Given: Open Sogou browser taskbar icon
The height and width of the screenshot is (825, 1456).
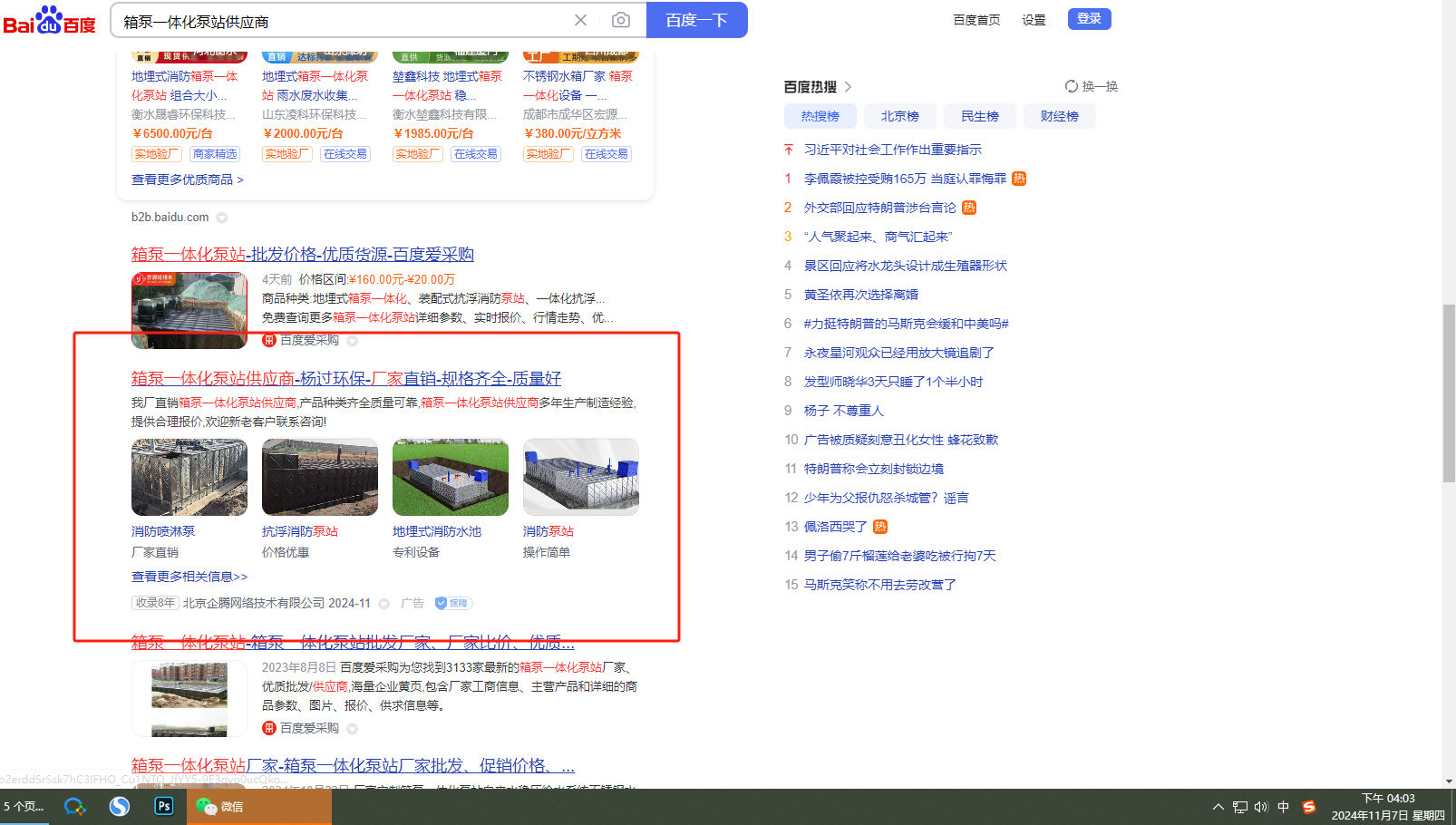Looking at the screenshot, I should (120, 806).
